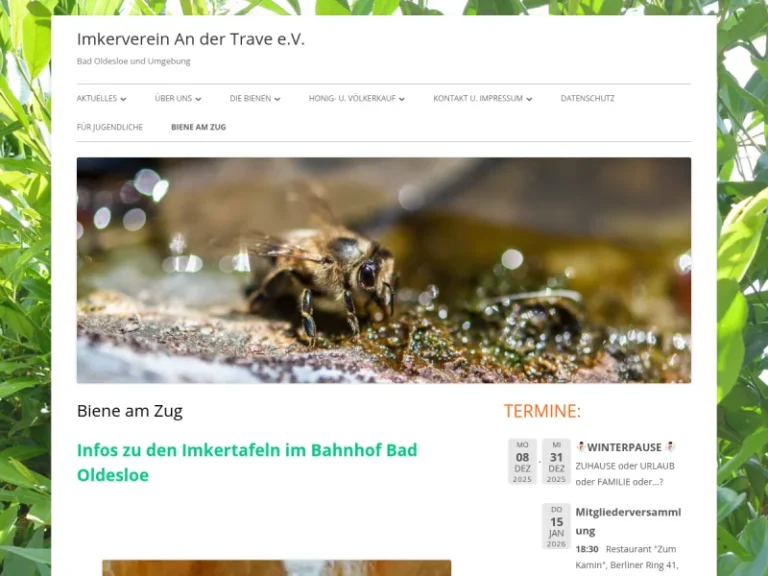Expand the Die Bienen submenu chevron
Viewport: 768px width, 576px height.
point(277,99)
